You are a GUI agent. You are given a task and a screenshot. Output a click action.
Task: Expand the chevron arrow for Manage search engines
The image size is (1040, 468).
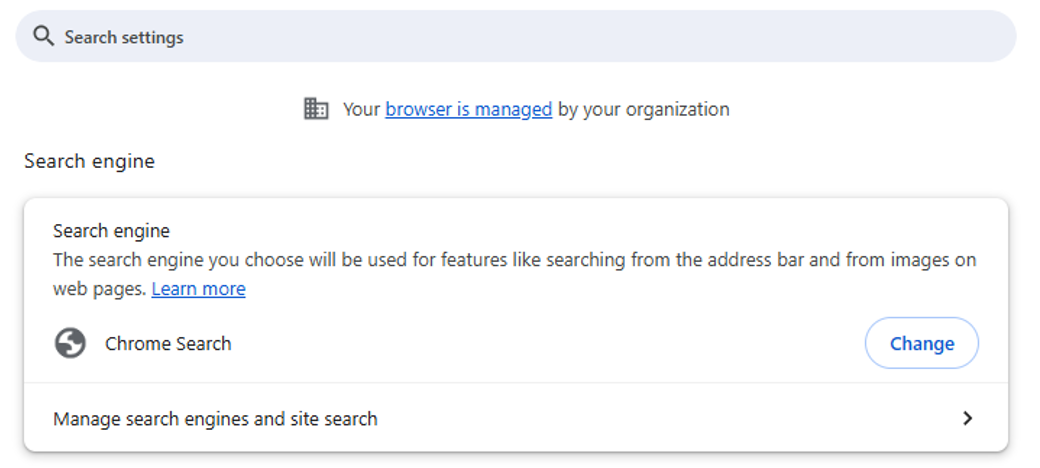[x=967, y=419]
